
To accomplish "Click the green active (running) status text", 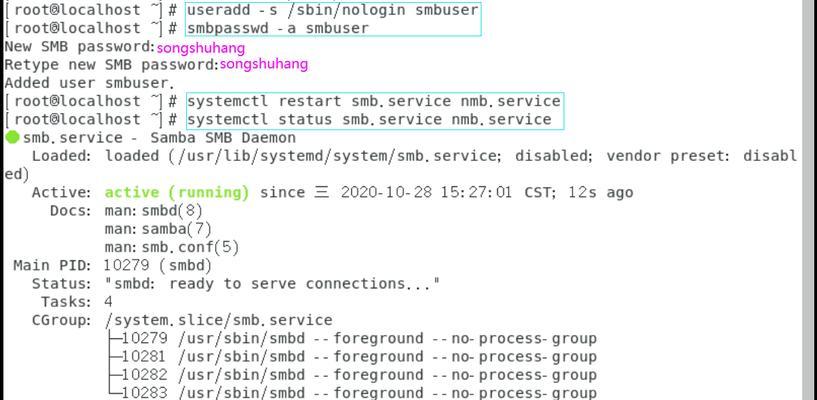I will coord(177,193).
